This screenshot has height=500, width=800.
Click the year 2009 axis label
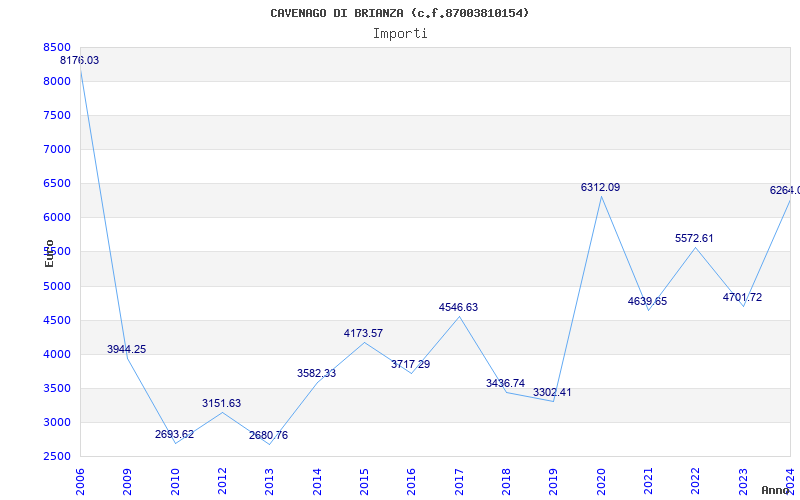pyautogui.click(x=127, y=482)
